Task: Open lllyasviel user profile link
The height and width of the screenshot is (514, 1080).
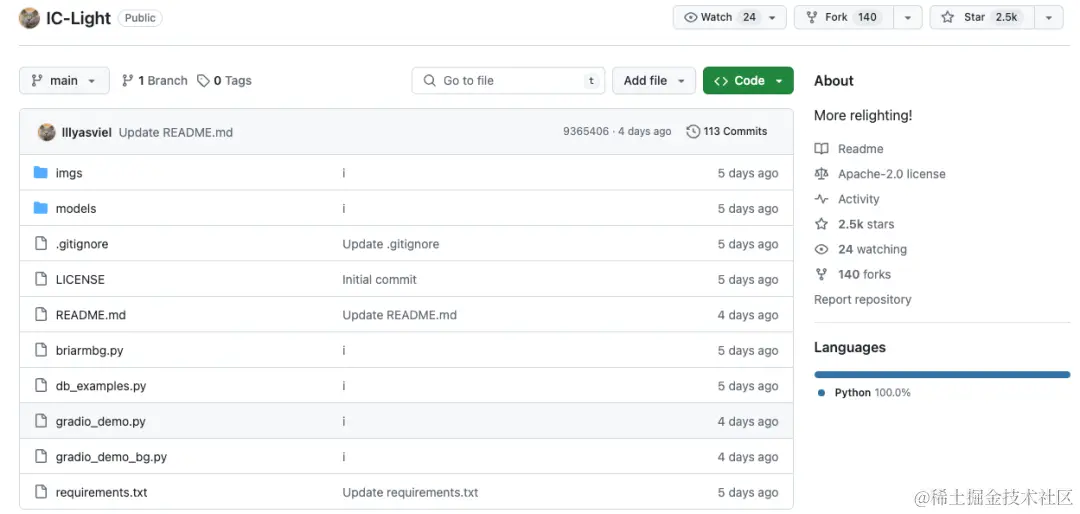Action: [x=87, y=132]
